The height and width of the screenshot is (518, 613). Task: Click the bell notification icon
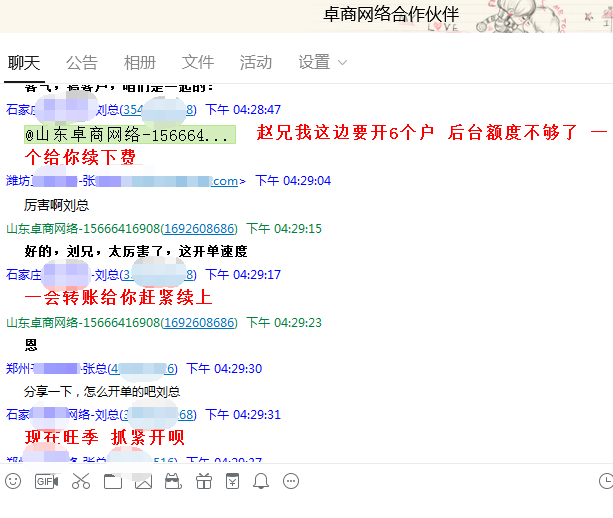click(x=261, y=481)
